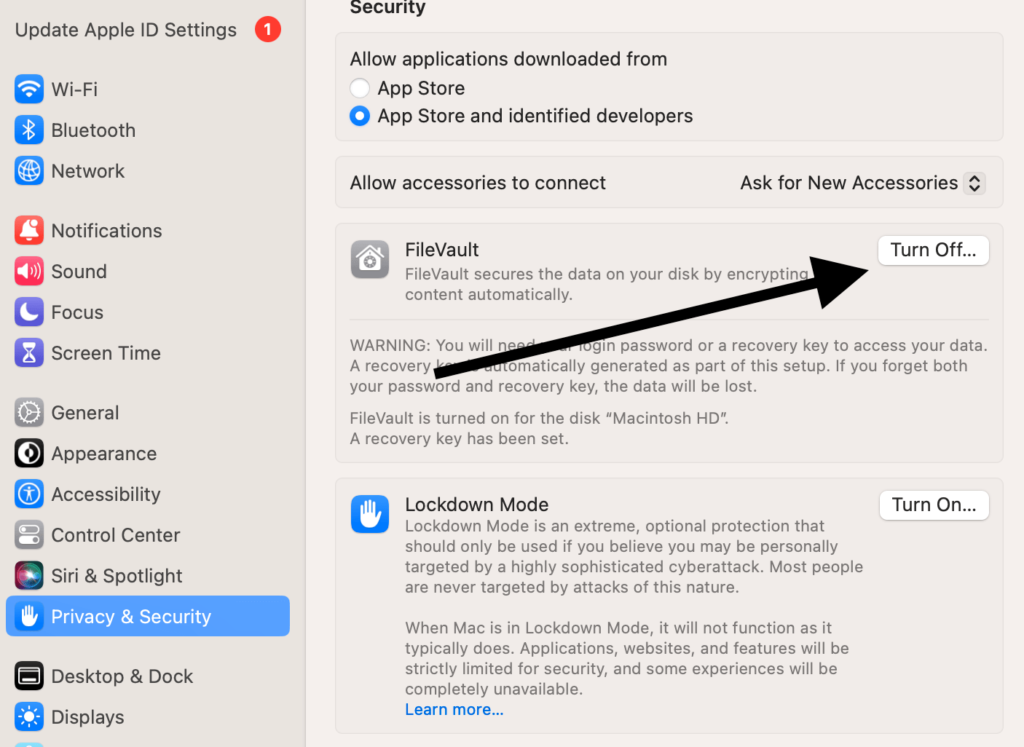Click the Accessibility icon
This screenshot has width=1024, height=747.
click(x=29, y=494)
